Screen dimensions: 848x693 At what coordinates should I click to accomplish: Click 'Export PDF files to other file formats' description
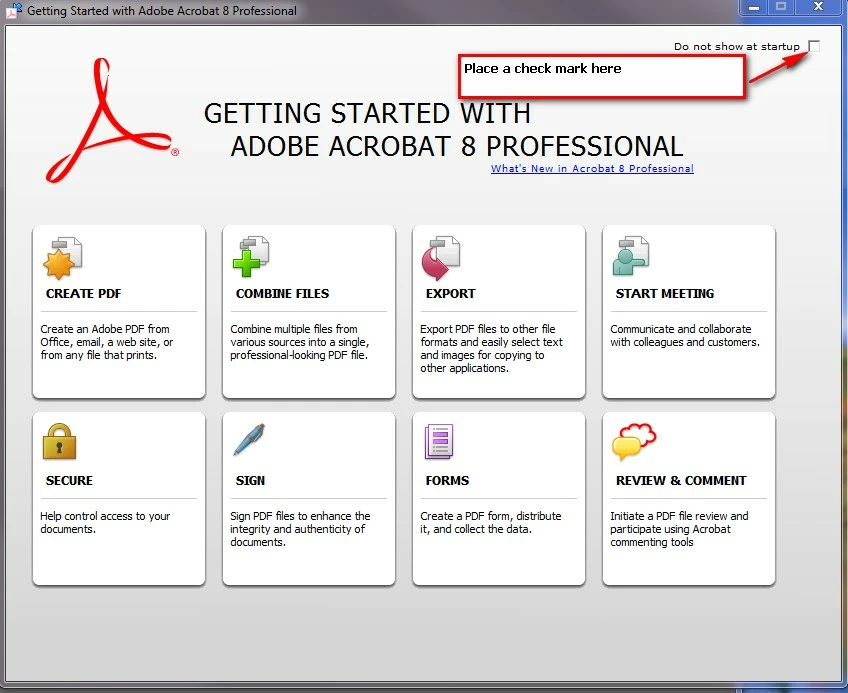[492, 348]
